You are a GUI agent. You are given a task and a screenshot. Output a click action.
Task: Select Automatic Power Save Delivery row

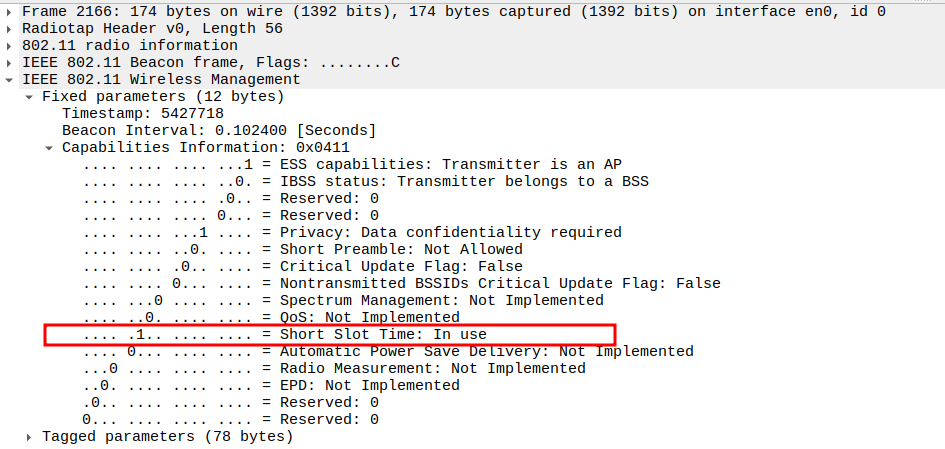pos(388,351)
